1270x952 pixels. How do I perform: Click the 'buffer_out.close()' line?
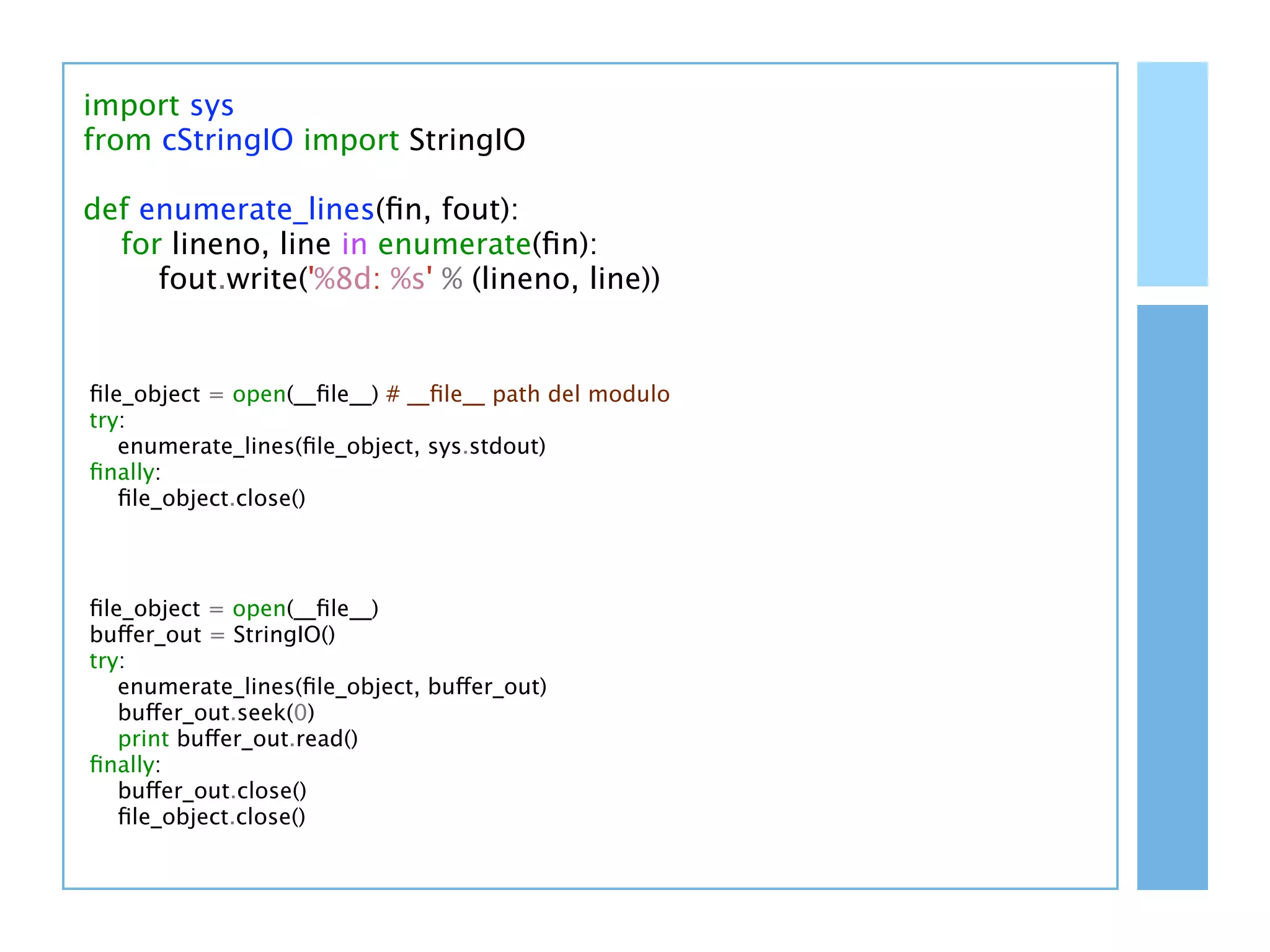(212, 791)
